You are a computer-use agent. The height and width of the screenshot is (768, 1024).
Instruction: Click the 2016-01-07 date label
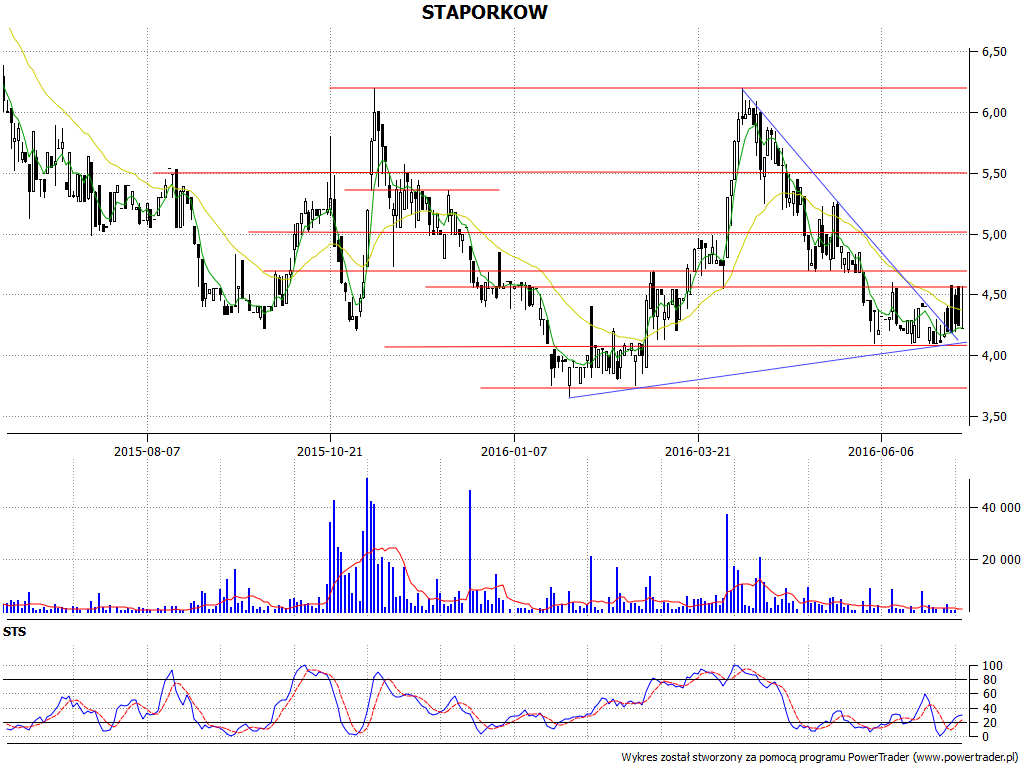coord(513,451)
